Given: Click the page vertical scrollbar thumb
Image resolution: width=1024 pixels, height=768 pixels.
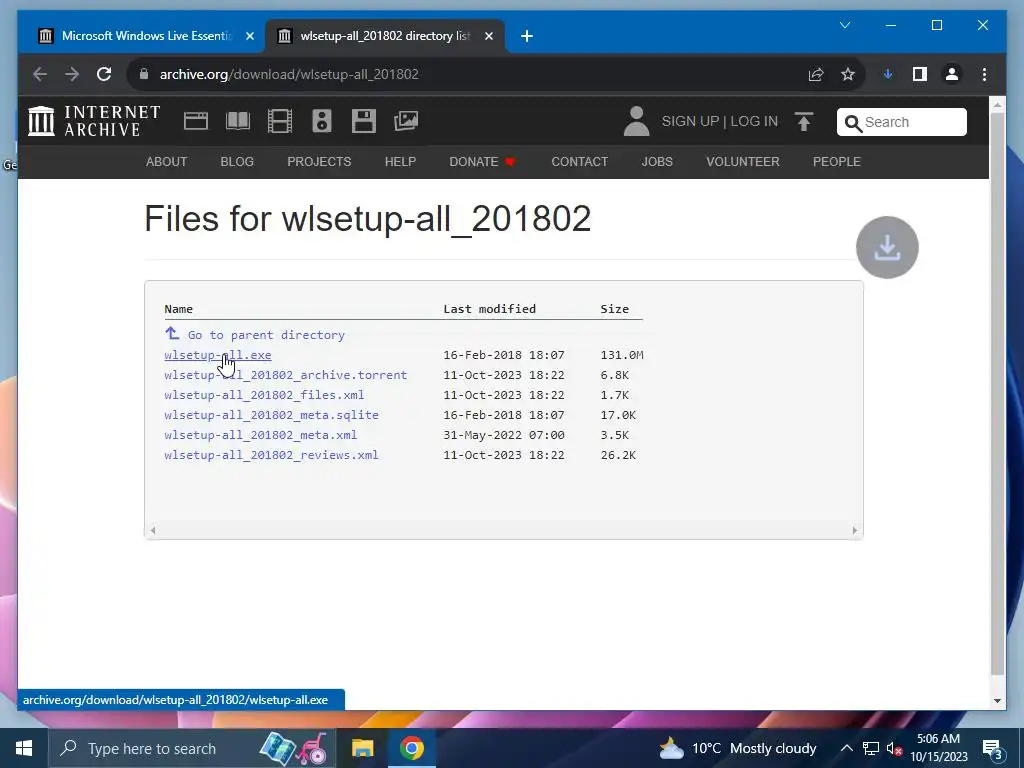Looking at the screenshot, I should pos(997,394).
